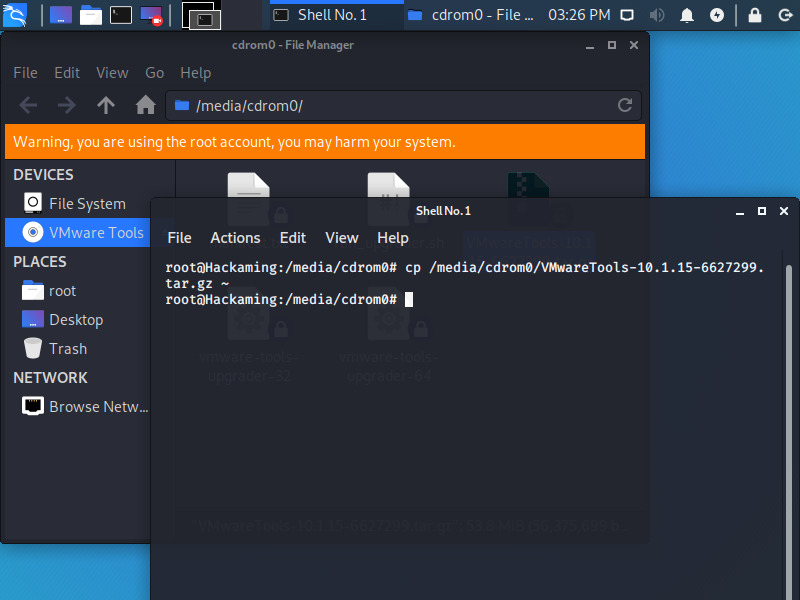The width and height of the screenshot is (800, 600).
Task: Select VMware Tools device in sidebar
Action: (78, 233)
